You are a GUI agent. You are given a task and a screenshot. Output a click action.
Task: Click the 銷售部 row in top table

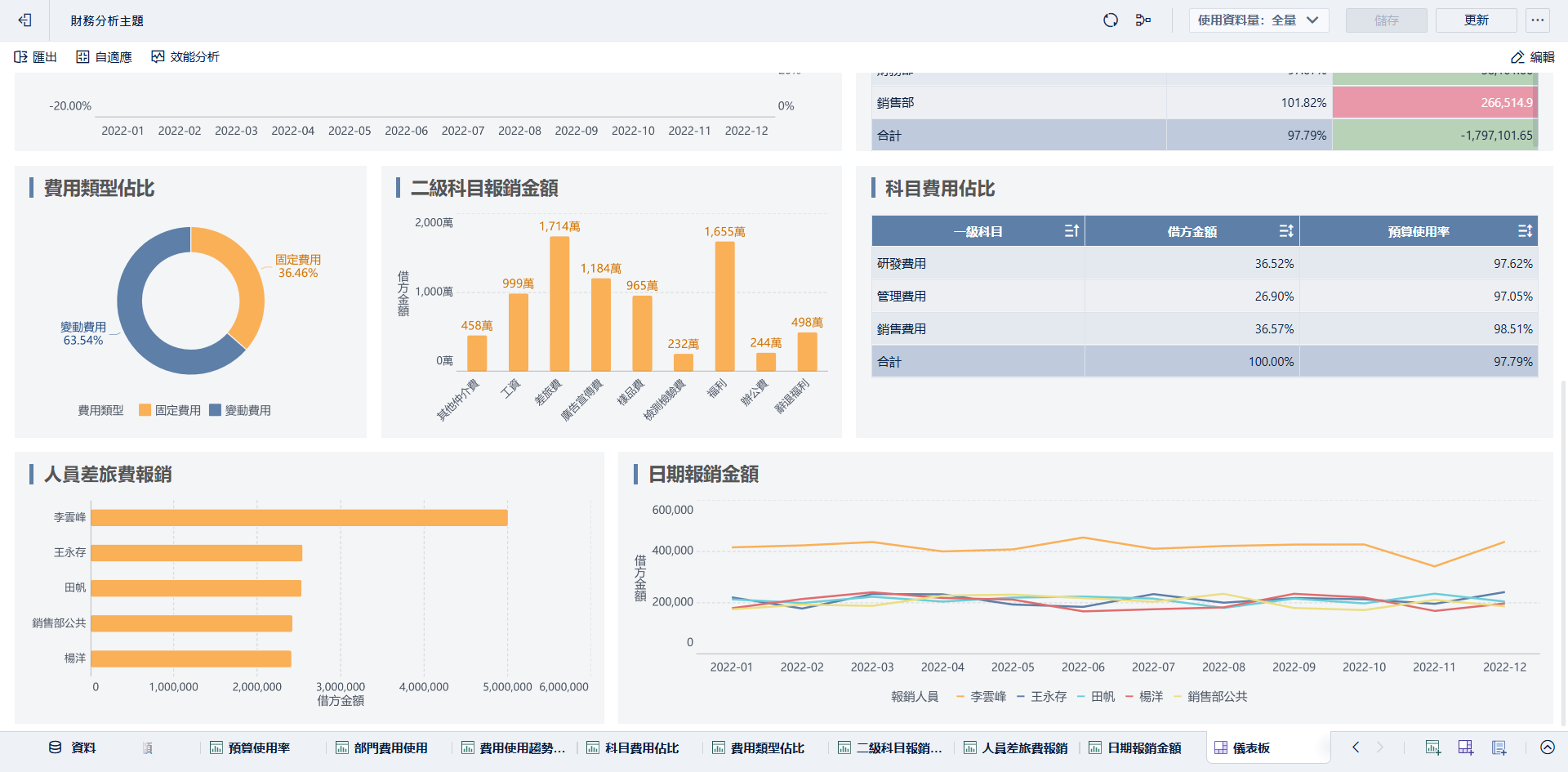point(1205,103)
